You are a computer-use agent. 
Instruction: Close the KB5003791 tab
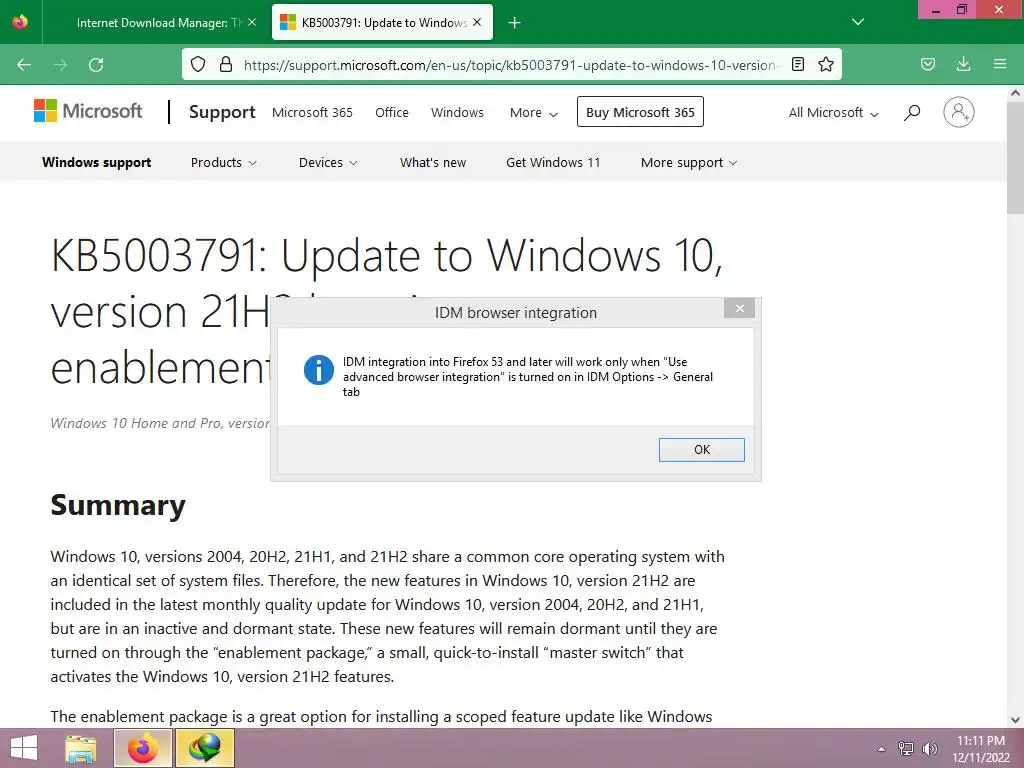477,23
